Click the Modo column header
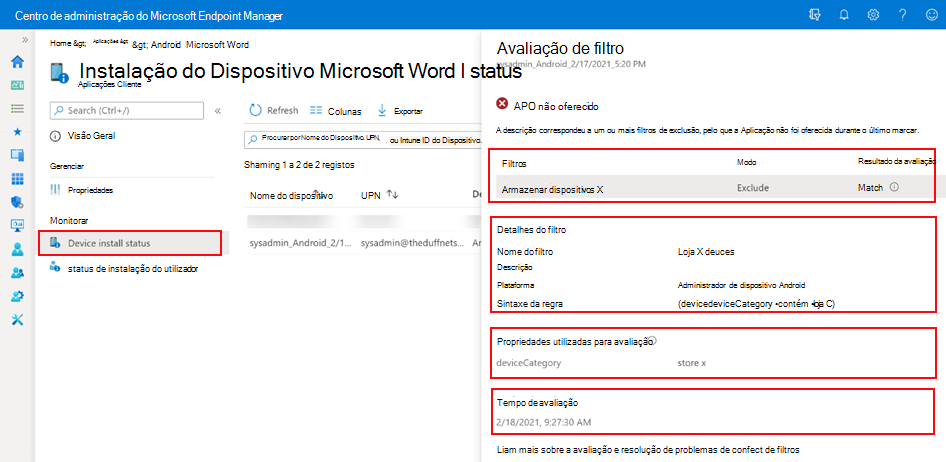946x462 pixels. tap(747, 162)
